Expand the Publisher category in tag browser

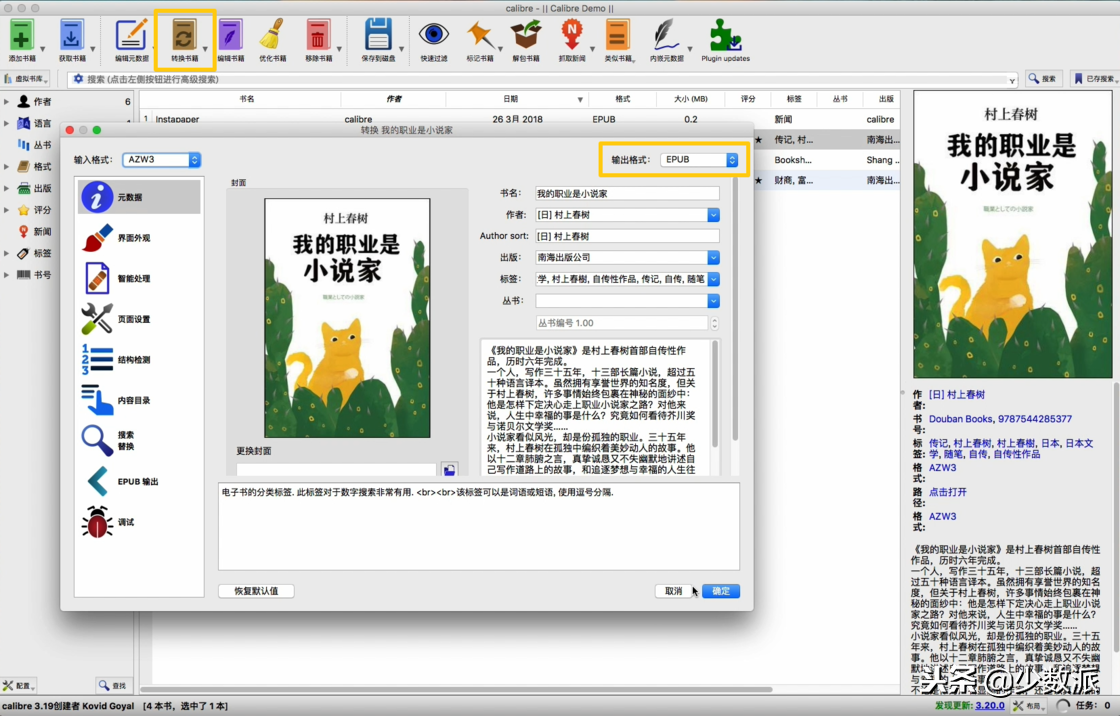6,188
